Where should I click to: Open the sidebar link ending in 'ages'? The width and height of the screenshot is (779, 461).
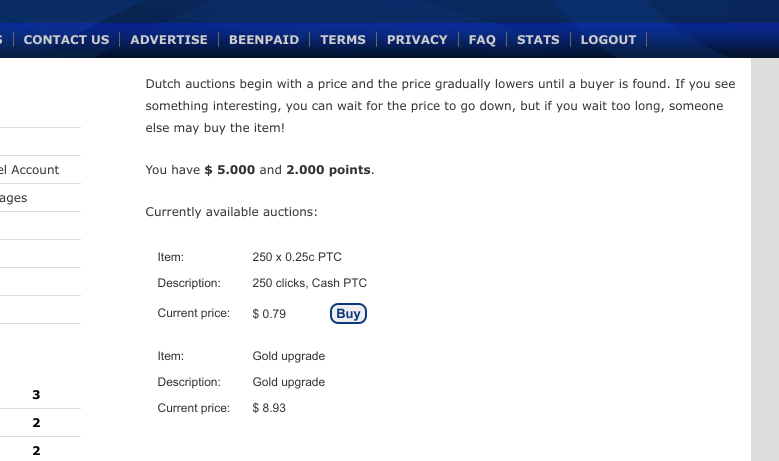(x=14, y=198)
